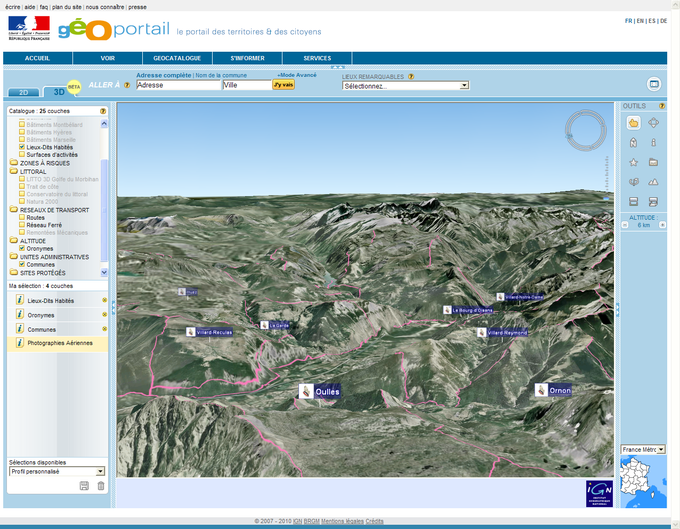Toggle the Oronymes layer checkbox
This screenshot has height=529, width=680.
(22, 248)
